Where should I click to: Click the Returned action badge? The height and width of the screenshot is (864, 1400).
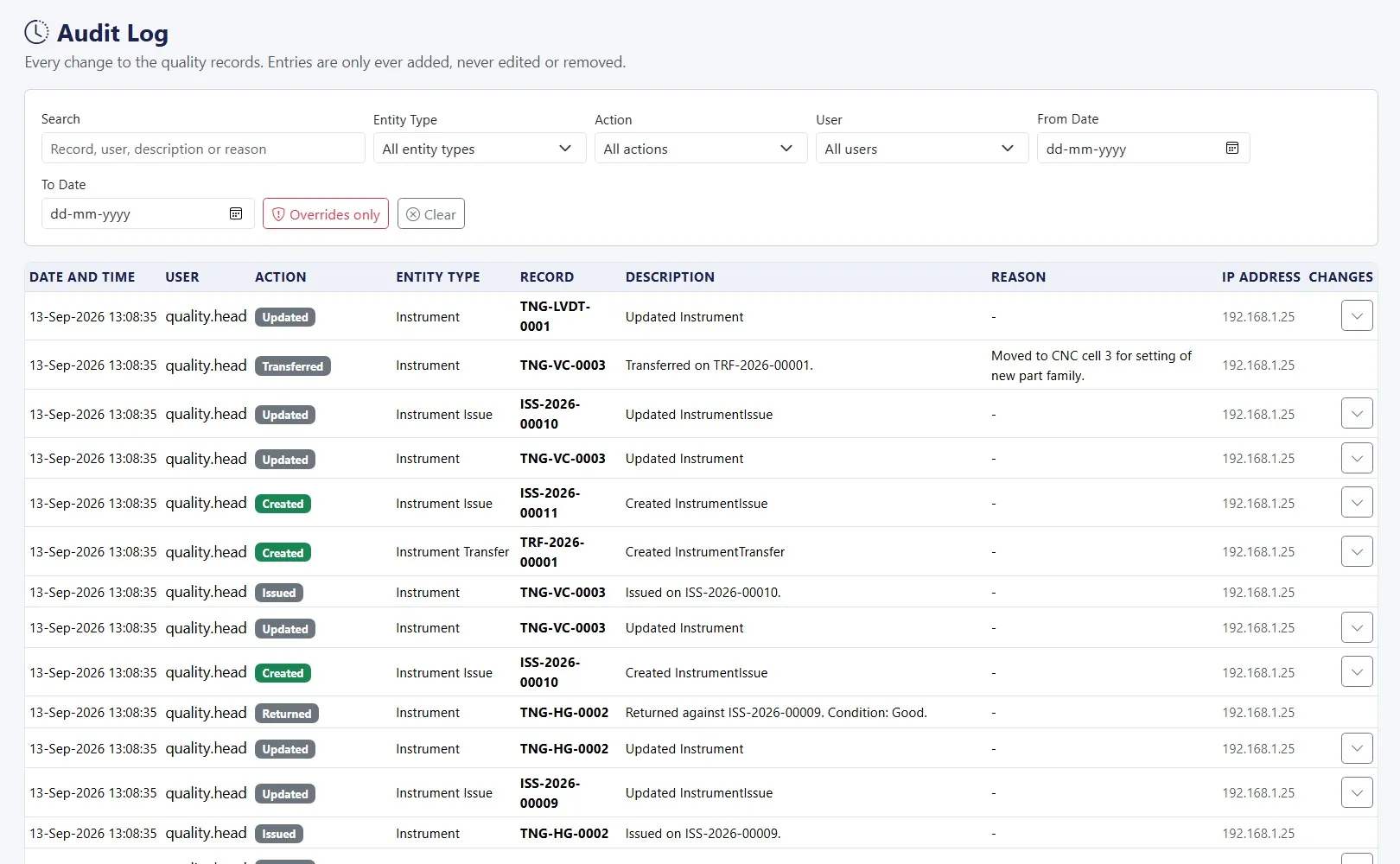pos(287,714)
